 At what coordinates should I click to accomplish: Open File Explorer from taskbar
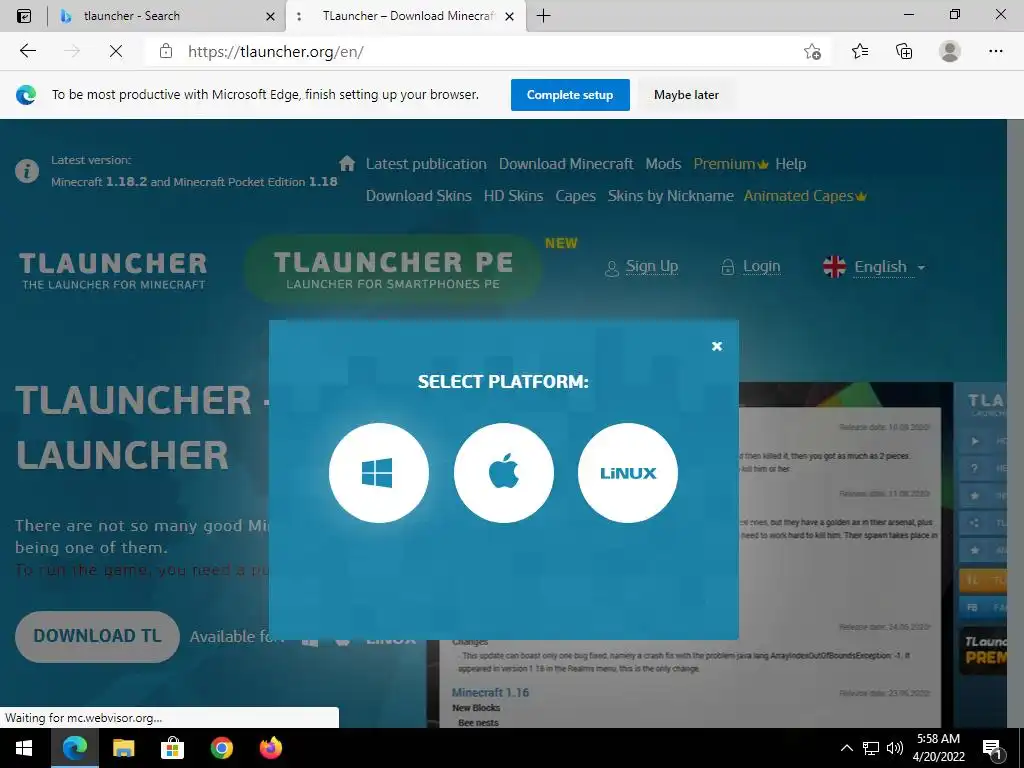pos(123,748)
